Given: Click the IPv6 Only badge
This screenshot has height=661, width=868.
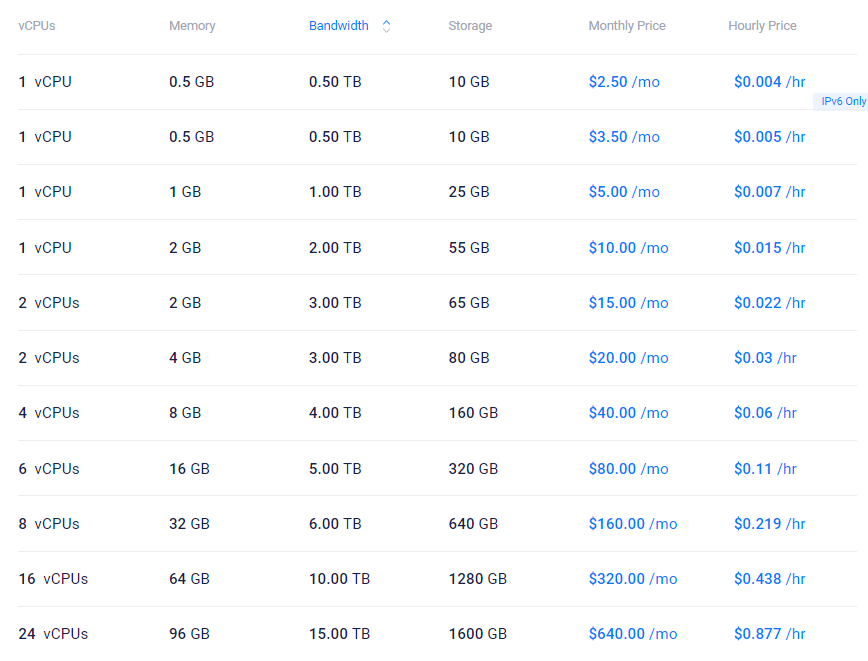Looking at the screenshot, I should click(842, 102).
